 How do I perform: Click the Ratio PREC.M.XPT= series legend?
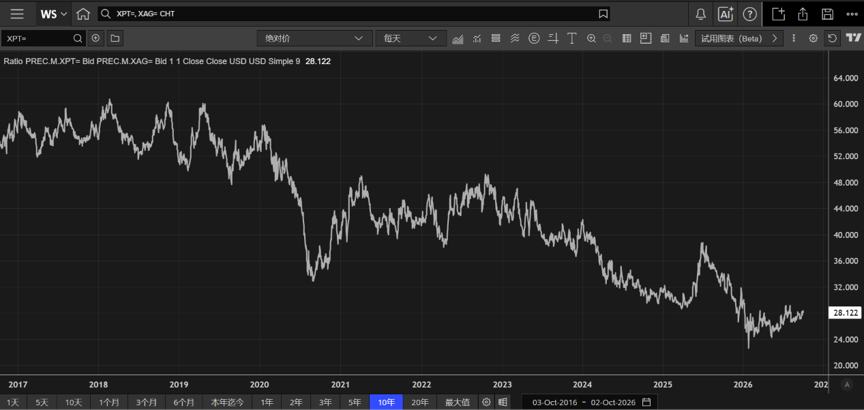[152, 61]
